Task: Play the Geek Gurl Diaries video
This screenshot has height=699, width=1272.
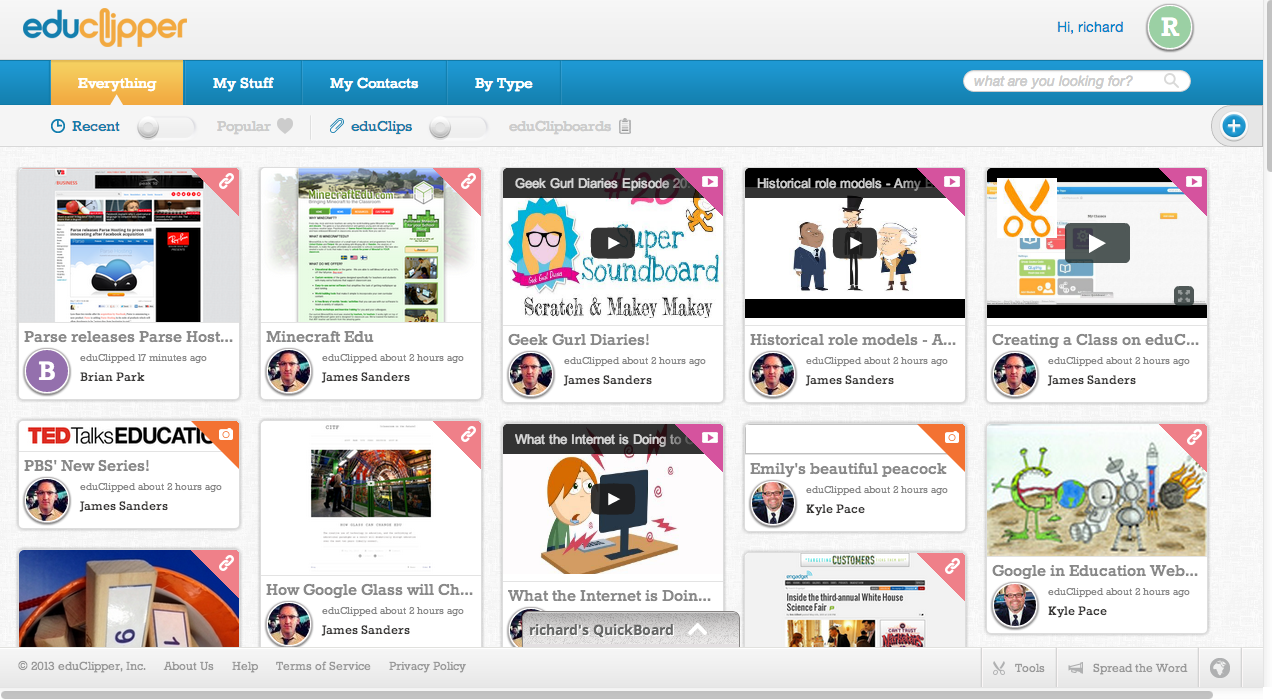Action: [612, 243]
